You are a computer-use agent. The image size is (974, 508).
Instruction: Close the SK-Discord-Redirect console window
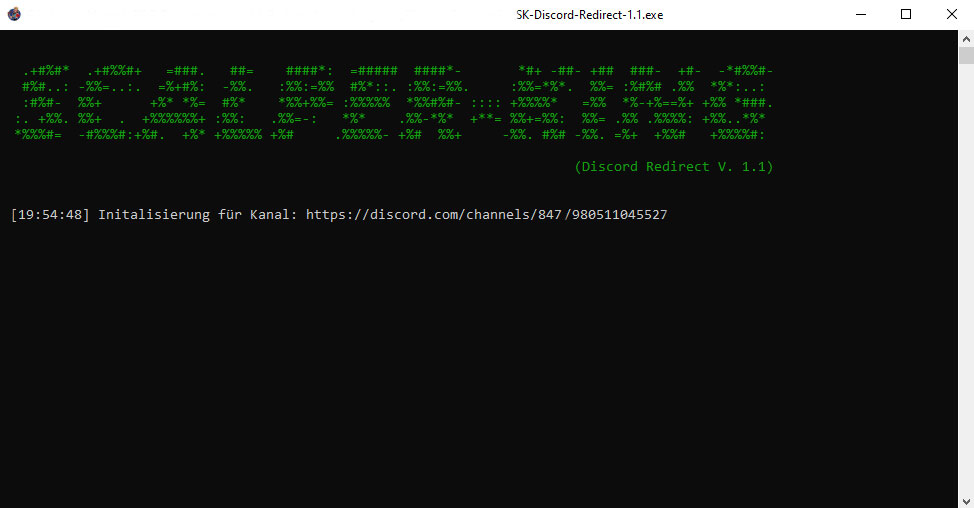click(x=951, y=14)
